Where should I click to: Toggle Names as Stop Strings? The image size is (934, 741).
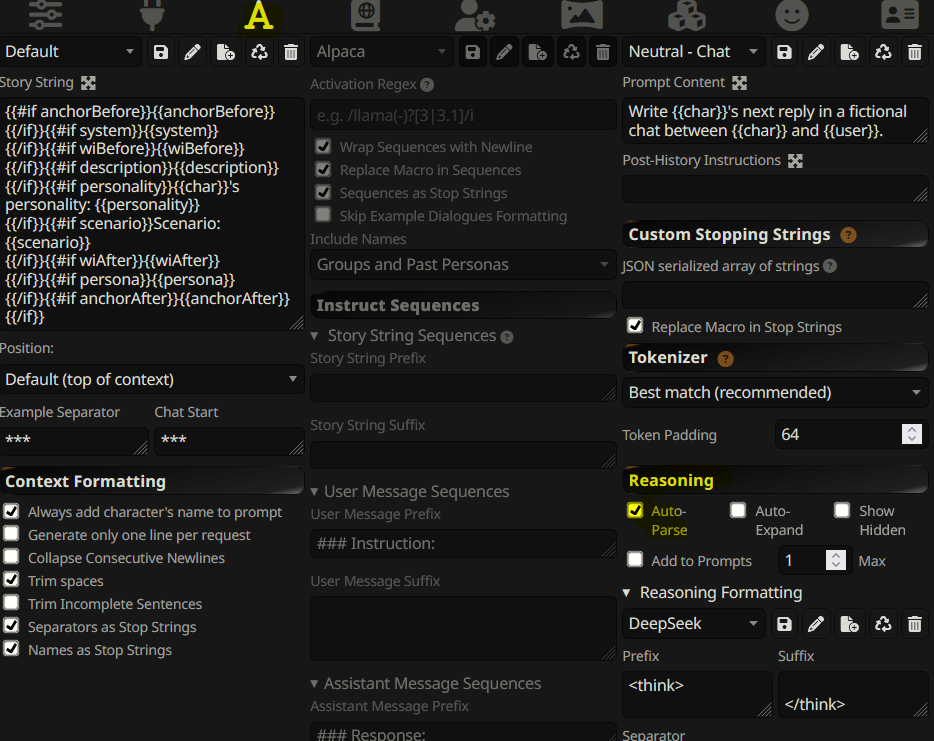[11, 648]
